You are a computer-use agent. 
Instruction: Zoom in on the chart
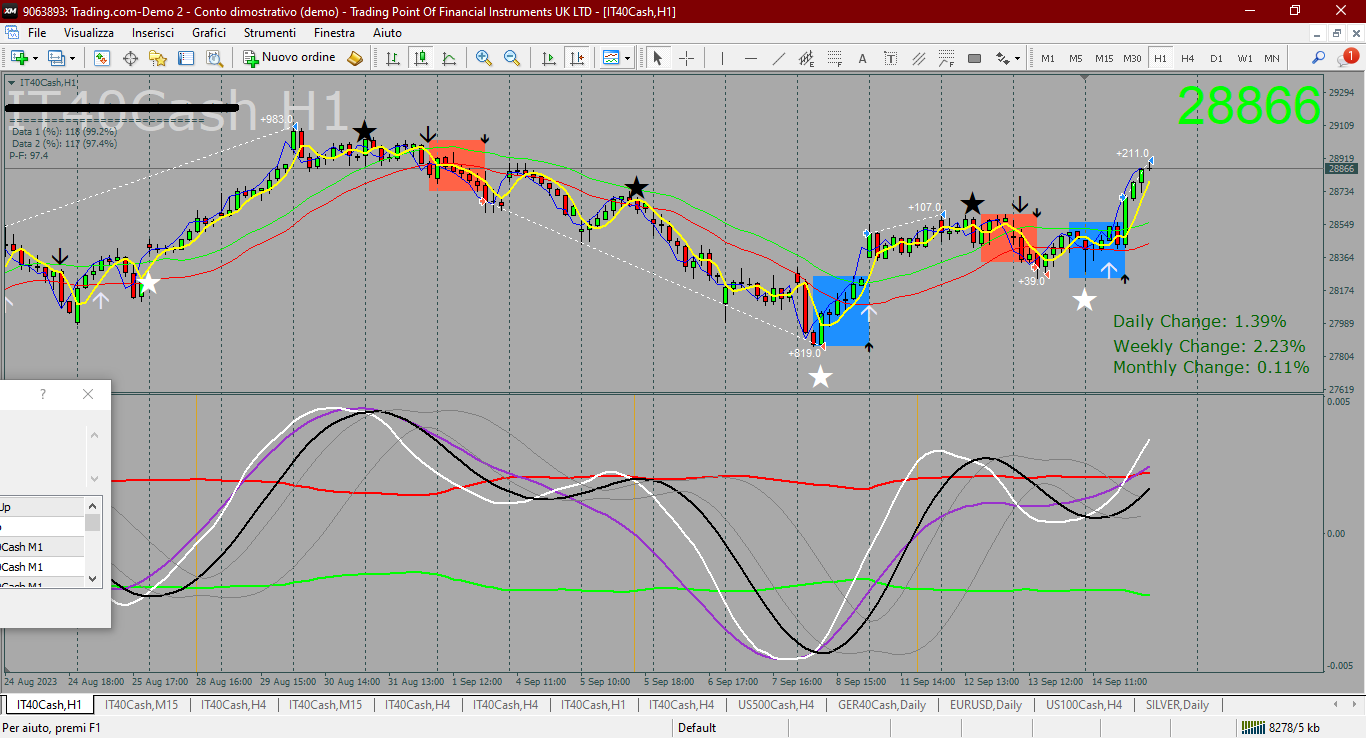[x=484, y=58]
